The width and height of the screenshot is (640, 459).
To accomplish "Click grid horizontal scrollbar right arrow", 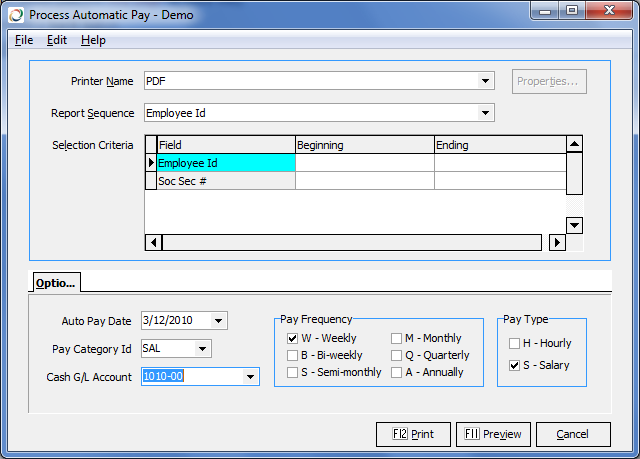I will coord(558,242).
